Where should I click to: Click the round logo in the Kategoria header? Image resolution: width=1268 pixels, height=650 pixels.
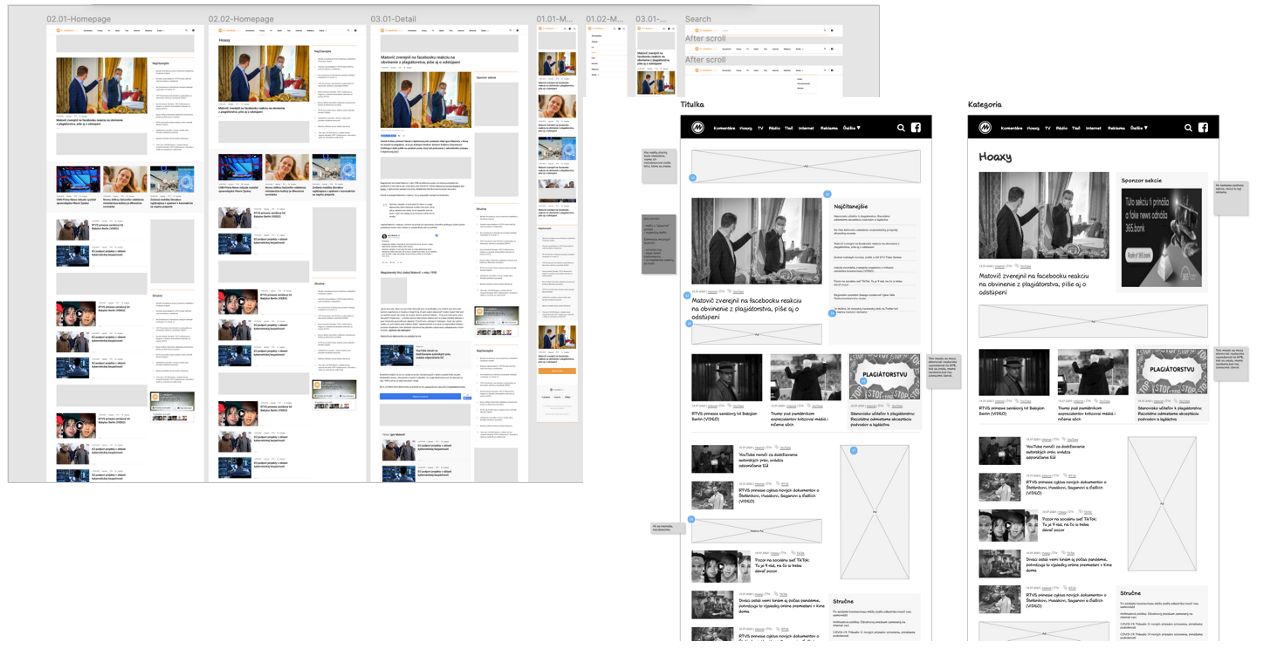(984, 128)
